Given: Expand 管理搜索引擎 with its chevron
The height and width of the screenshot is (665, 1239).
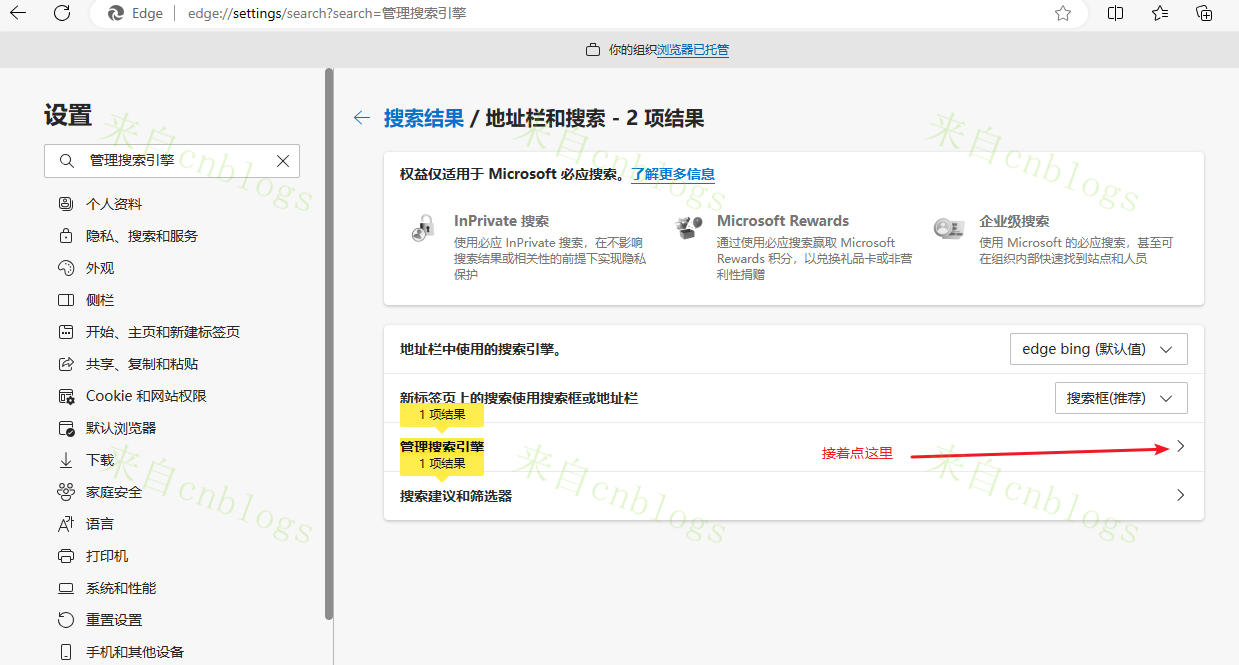Looking at the screenshot, I should [x=1181, y=446].
